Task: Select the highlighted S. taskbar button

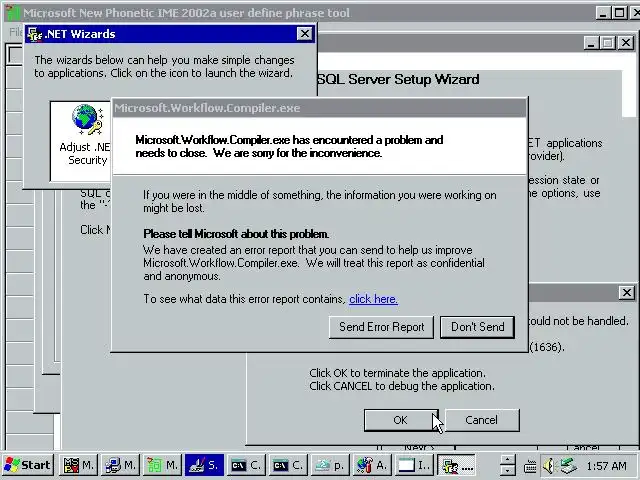Action: click(204, 465)
